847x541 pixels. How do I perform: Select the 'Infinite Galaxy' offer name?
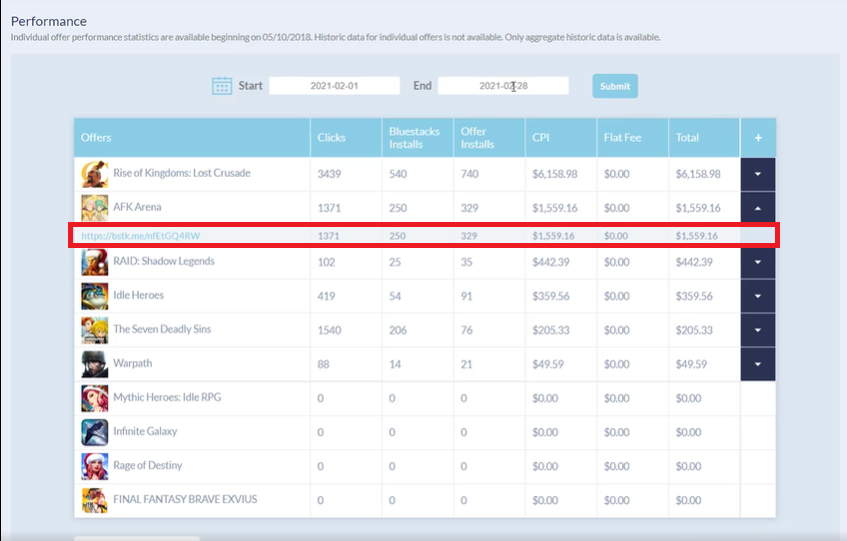point(145,431)
